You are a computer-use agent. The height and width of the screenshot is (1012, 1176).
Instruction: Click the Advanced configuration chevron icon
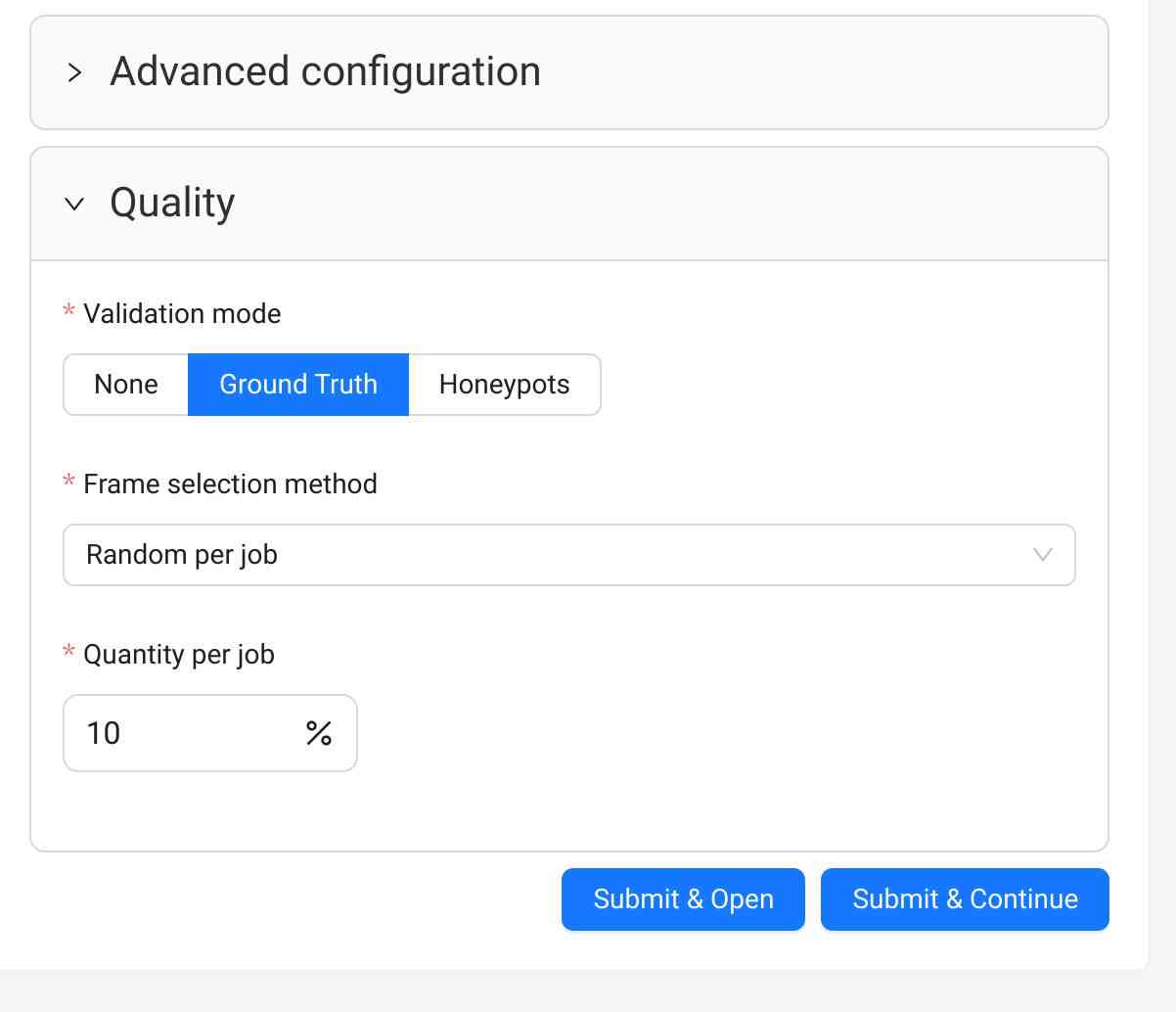74,71
